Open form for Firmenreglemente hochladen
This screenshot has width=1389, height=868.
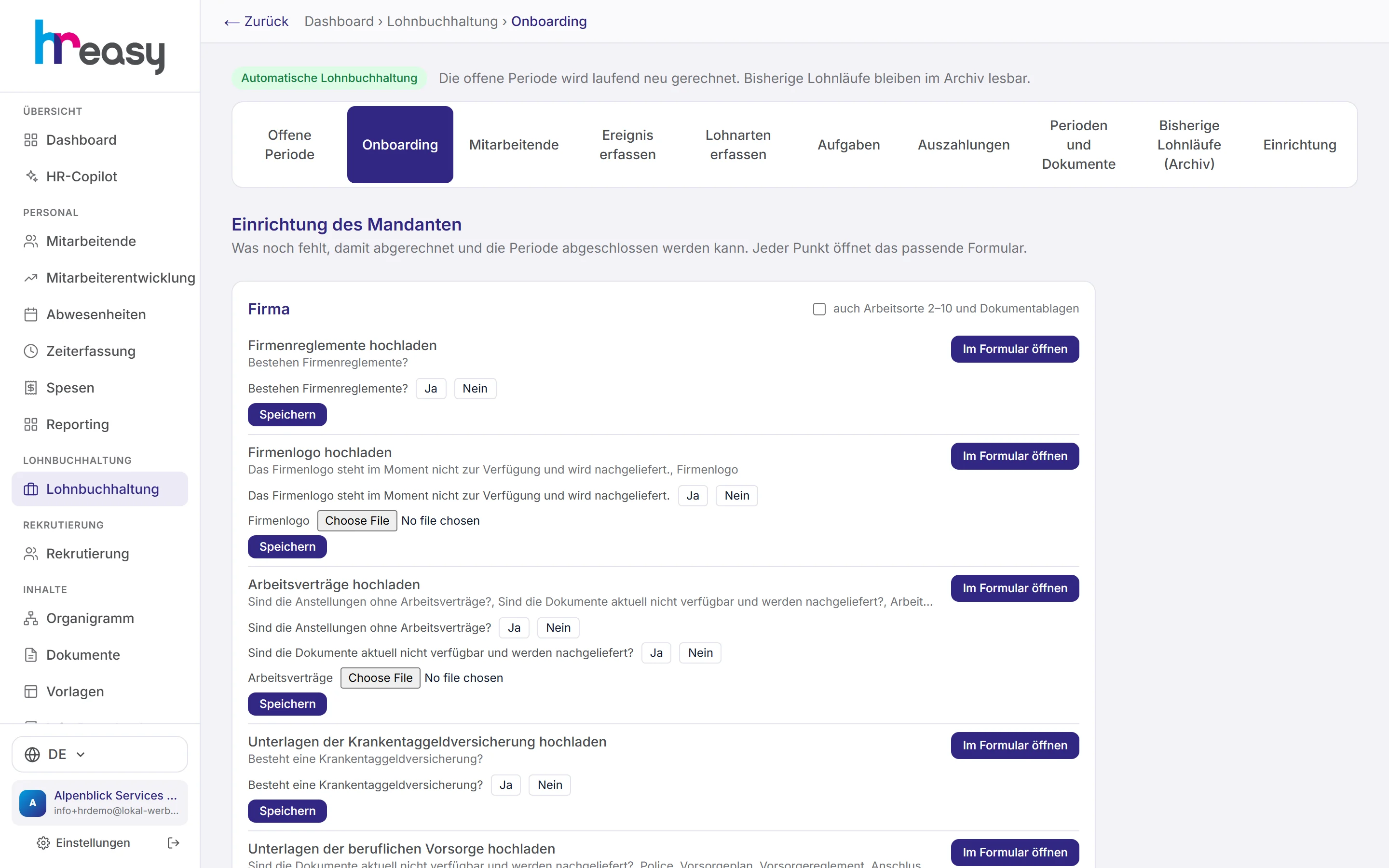pos(1015,349)
